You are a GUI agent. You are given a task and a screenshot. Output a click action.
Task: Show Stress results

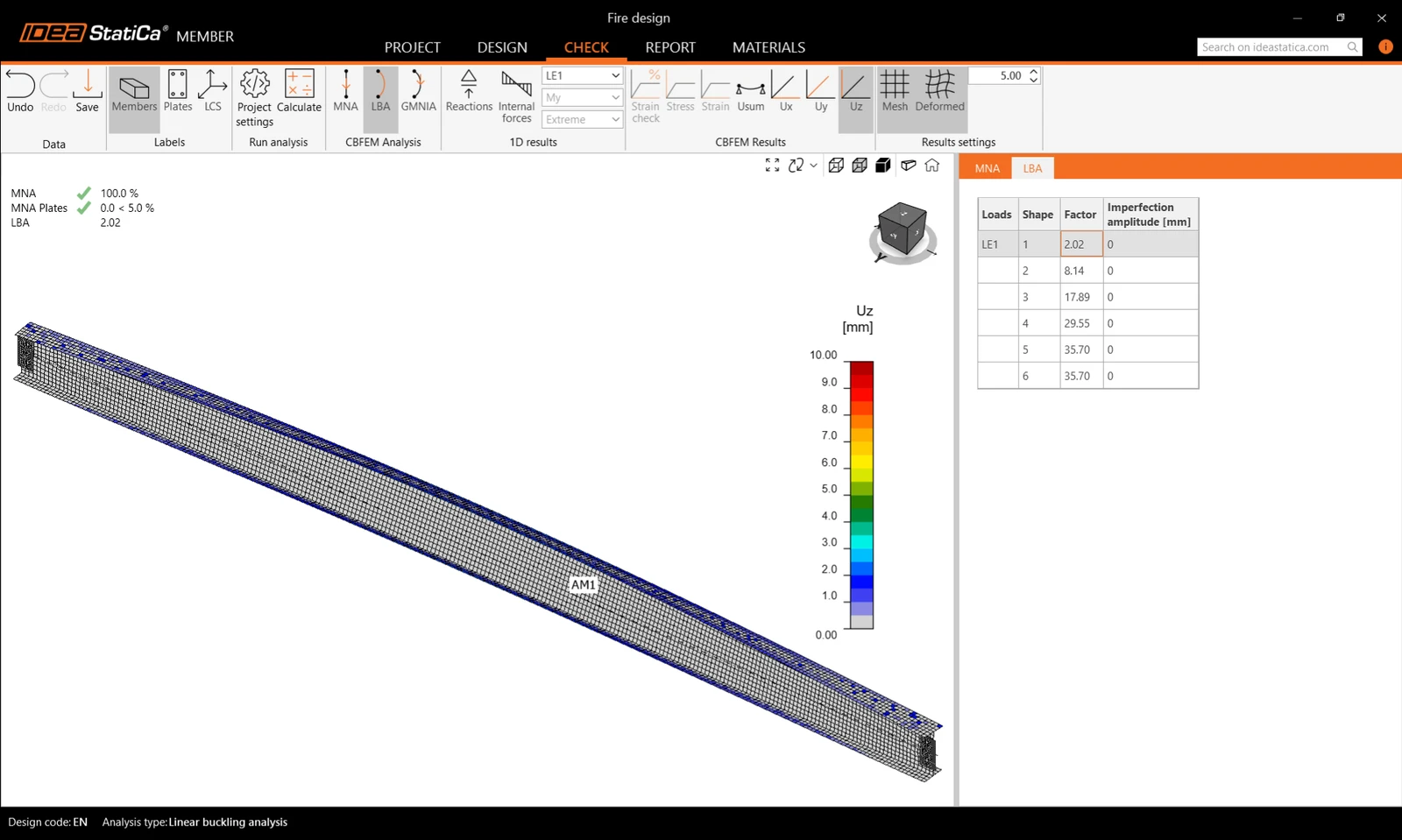[680, 91]
